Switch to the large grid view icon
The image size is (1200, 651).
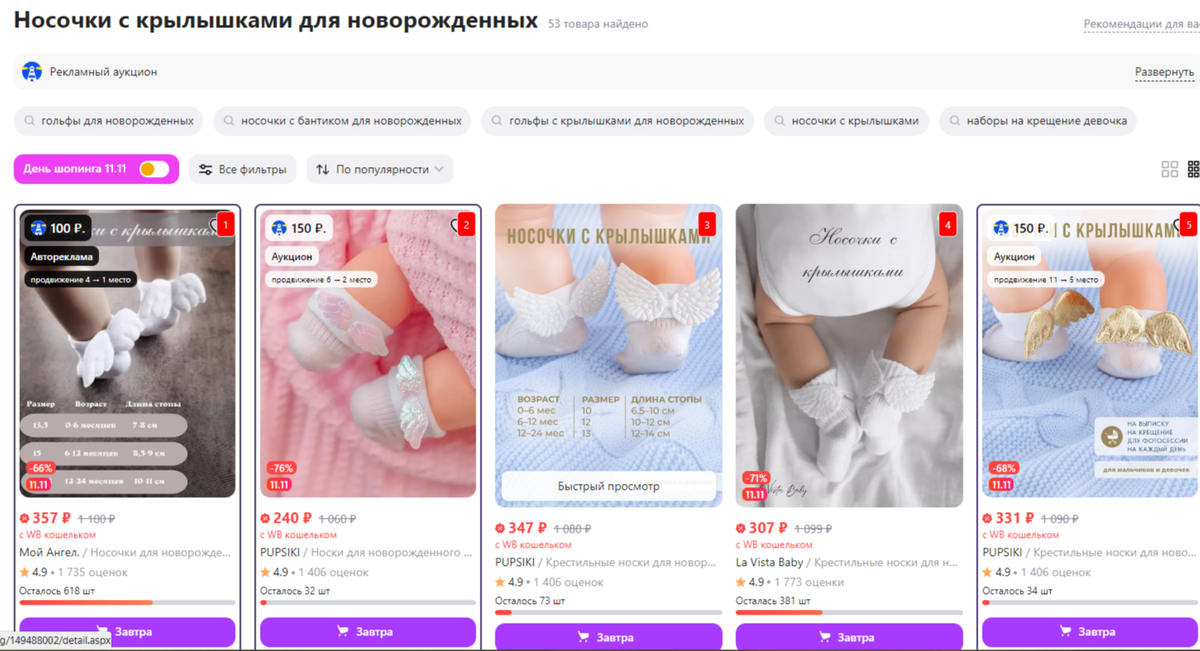coord(1169,169)
